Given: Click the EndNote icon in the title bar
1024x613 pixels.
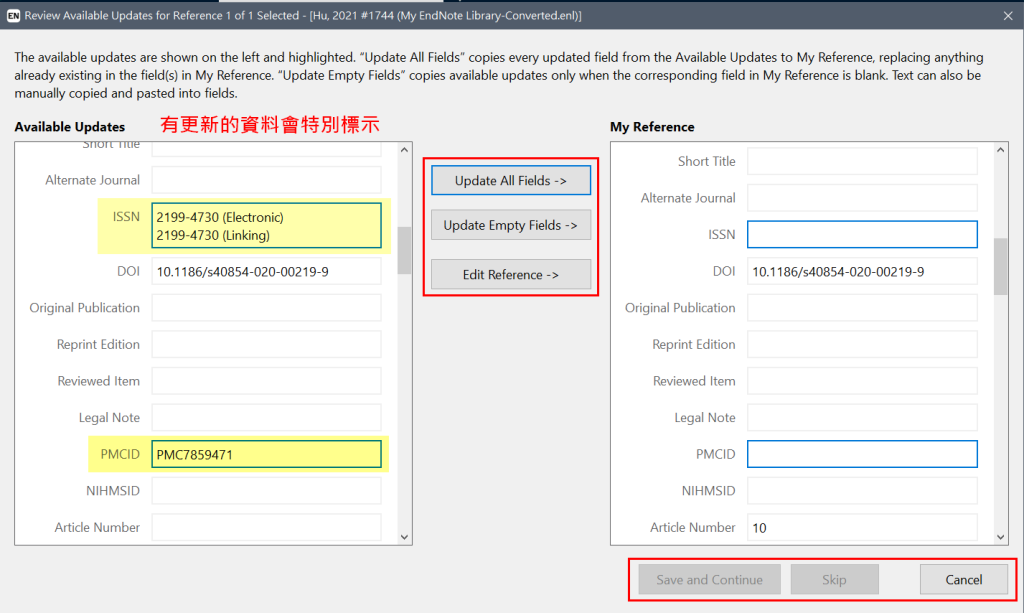Looking at the screenshot, I should [x=13, y=16].
